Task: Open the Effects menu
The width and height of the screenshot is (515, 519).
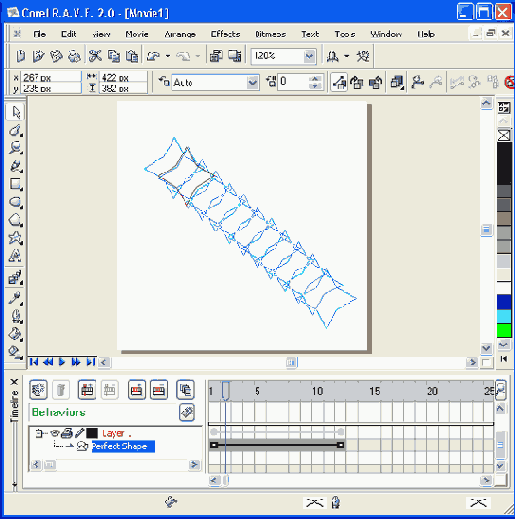Action: (x=225, y=34)
